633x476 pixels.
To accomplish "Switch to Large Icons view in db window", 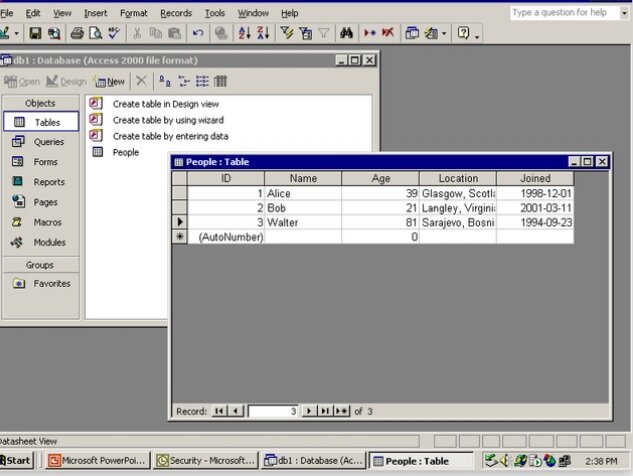I will tap(164, 81).
